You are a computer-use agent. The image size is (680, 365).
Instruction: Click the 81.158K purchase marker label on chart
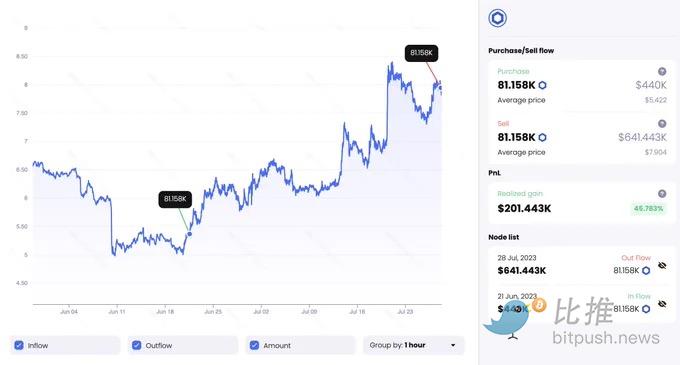(x=175, y=199)
